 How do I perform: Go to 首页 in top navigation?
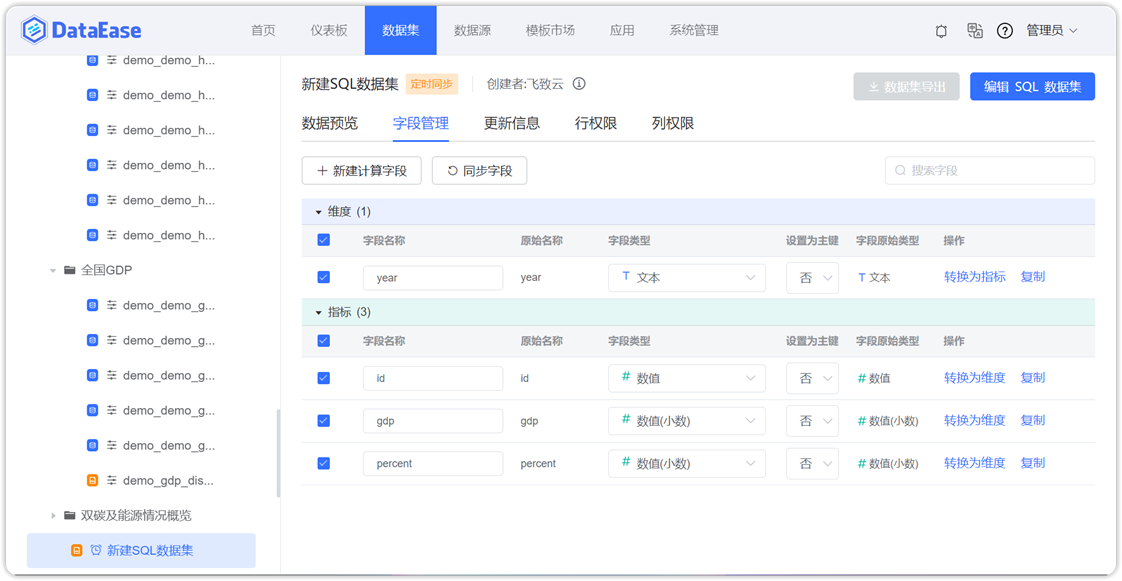(x=263, y=31)
